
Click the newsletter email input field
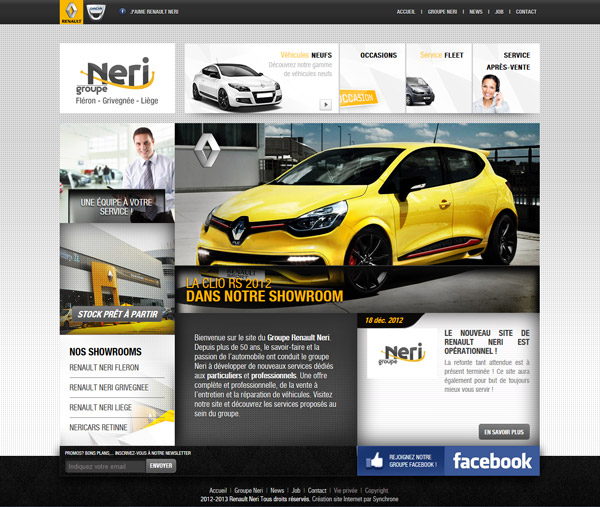tap(106, 466)
